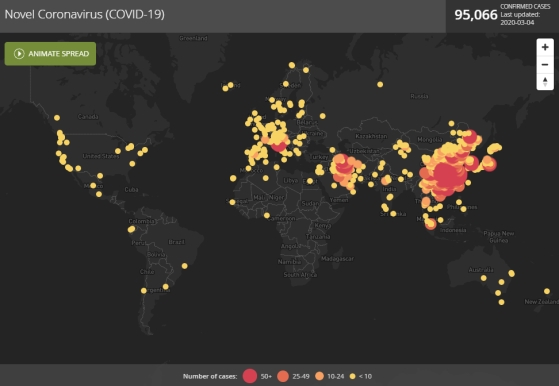
Task: Click the Angola map label
Action: pos(291,246)
